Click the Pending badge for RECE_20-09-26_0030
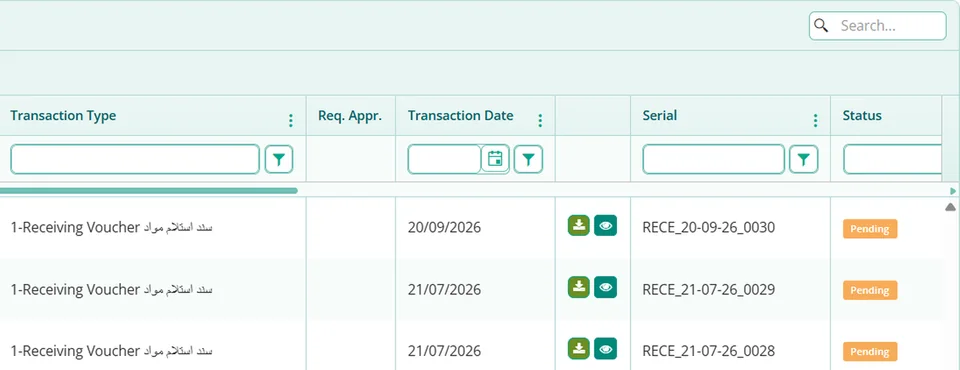This screenshot has width=960, height=370. [x=870, y=228]
